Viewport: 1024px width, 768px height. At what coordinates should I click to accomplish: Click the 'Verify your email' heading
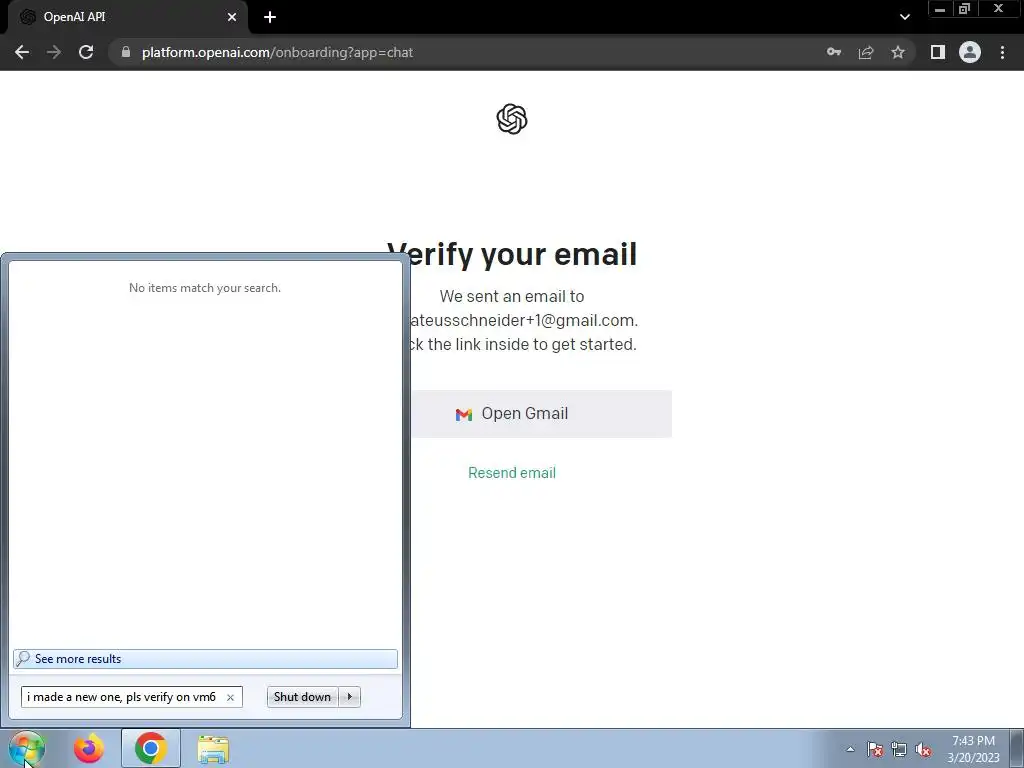512,254
